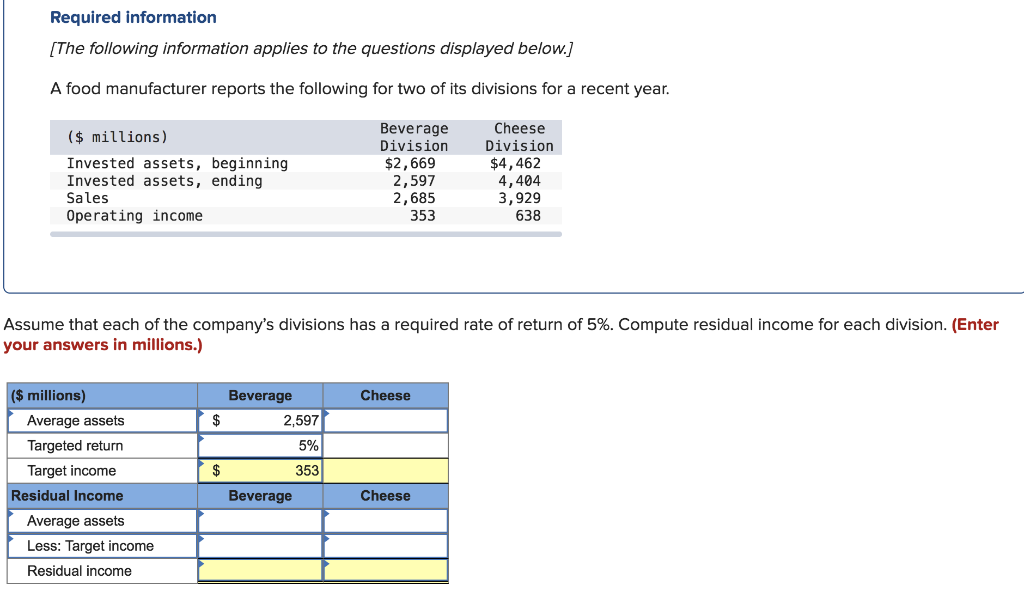Click the horizontal scrollbar under the data table
This screenshot has height=597, width=1024.
click(306, 234)
